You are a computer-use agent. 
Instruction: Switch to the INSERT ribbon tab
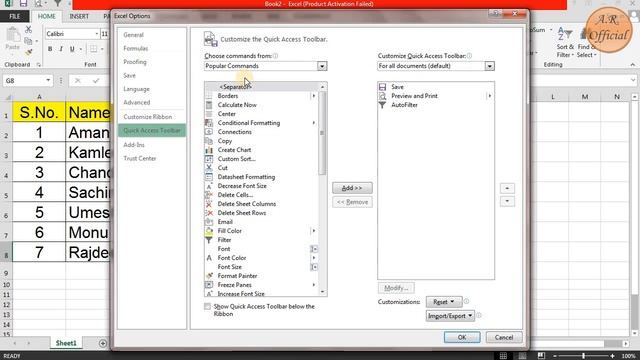(79, 16)
